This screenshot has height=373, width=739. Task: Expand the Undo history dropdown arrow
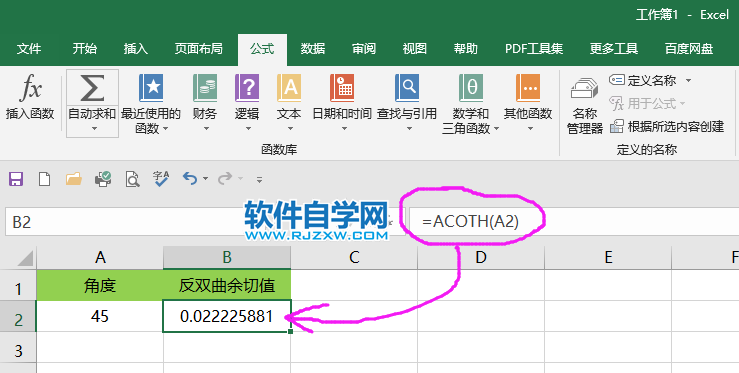coord(205,179)
